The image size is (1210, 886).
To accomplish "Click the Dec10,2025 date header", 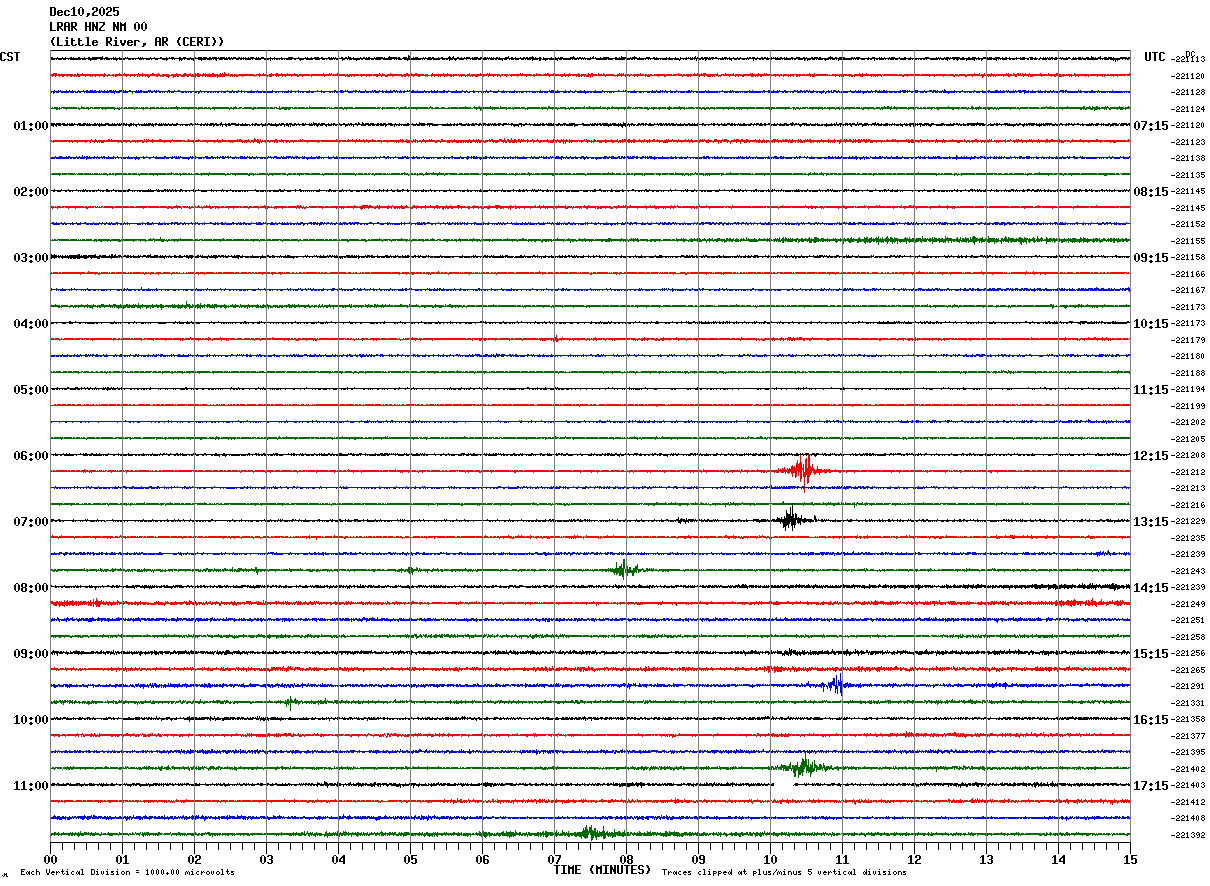I will pyautogui.click(x=84, y=12).
